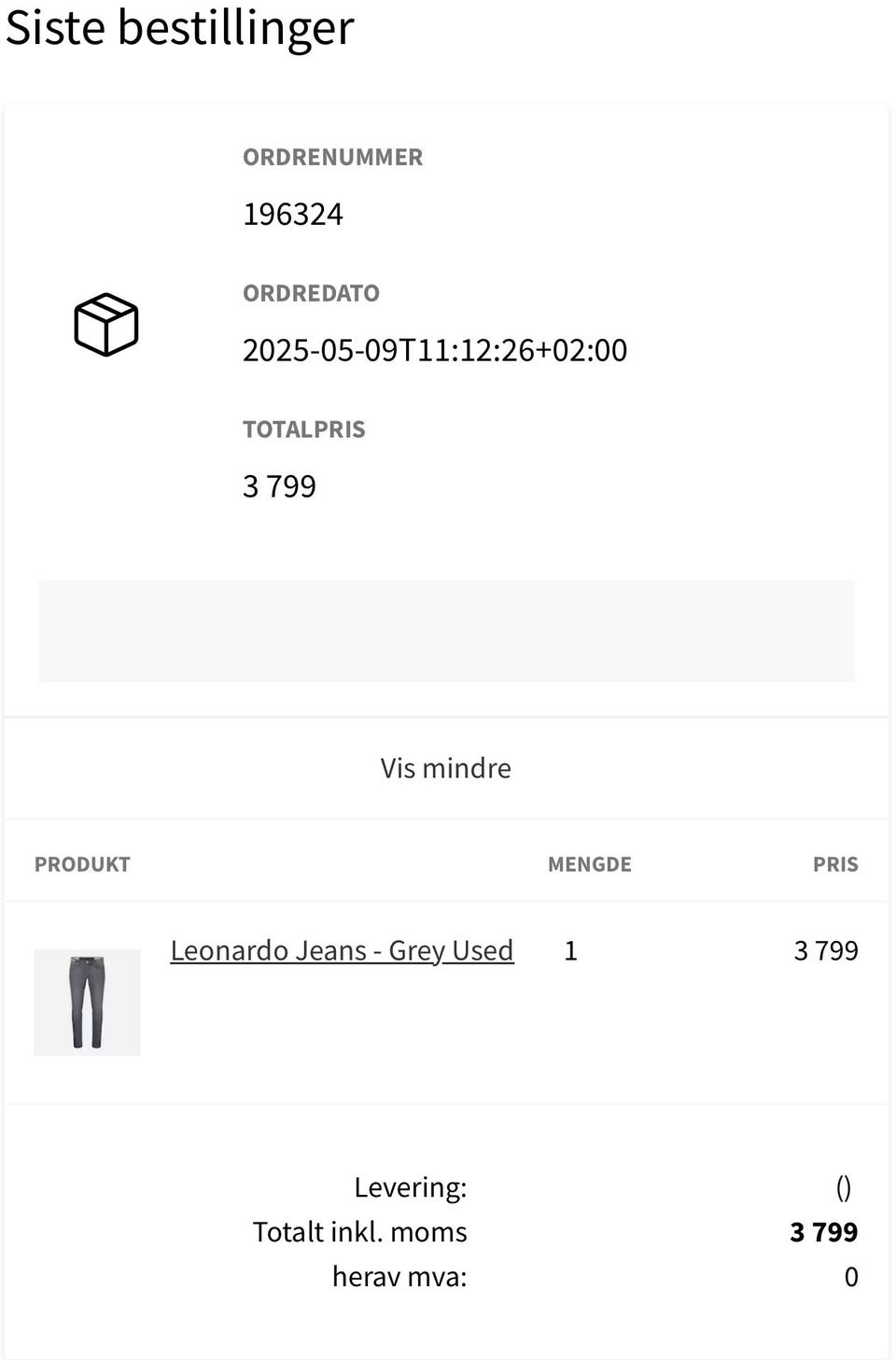Click the grey jeans product thumbnail
Viewport: 896px width, 1360px height.
[x=87, y=1002]
